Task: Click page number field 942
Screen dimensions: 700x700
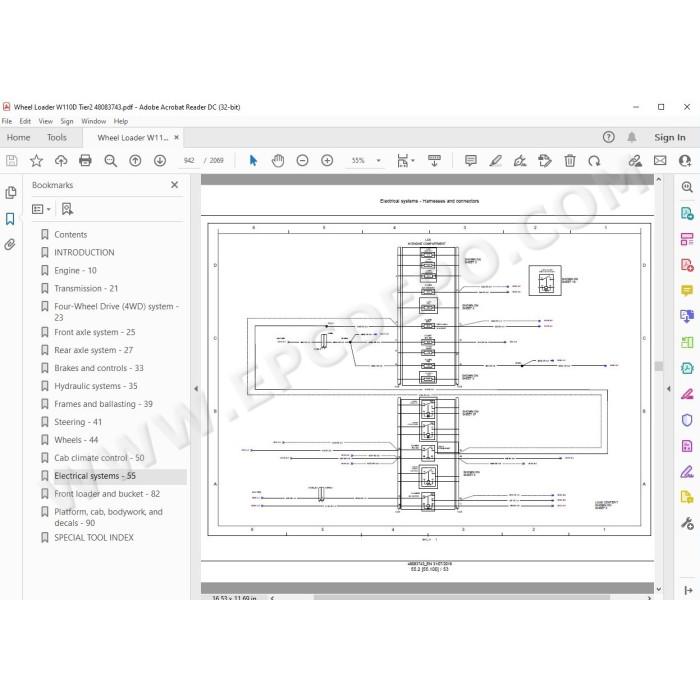Action: [x=189, y=160]
